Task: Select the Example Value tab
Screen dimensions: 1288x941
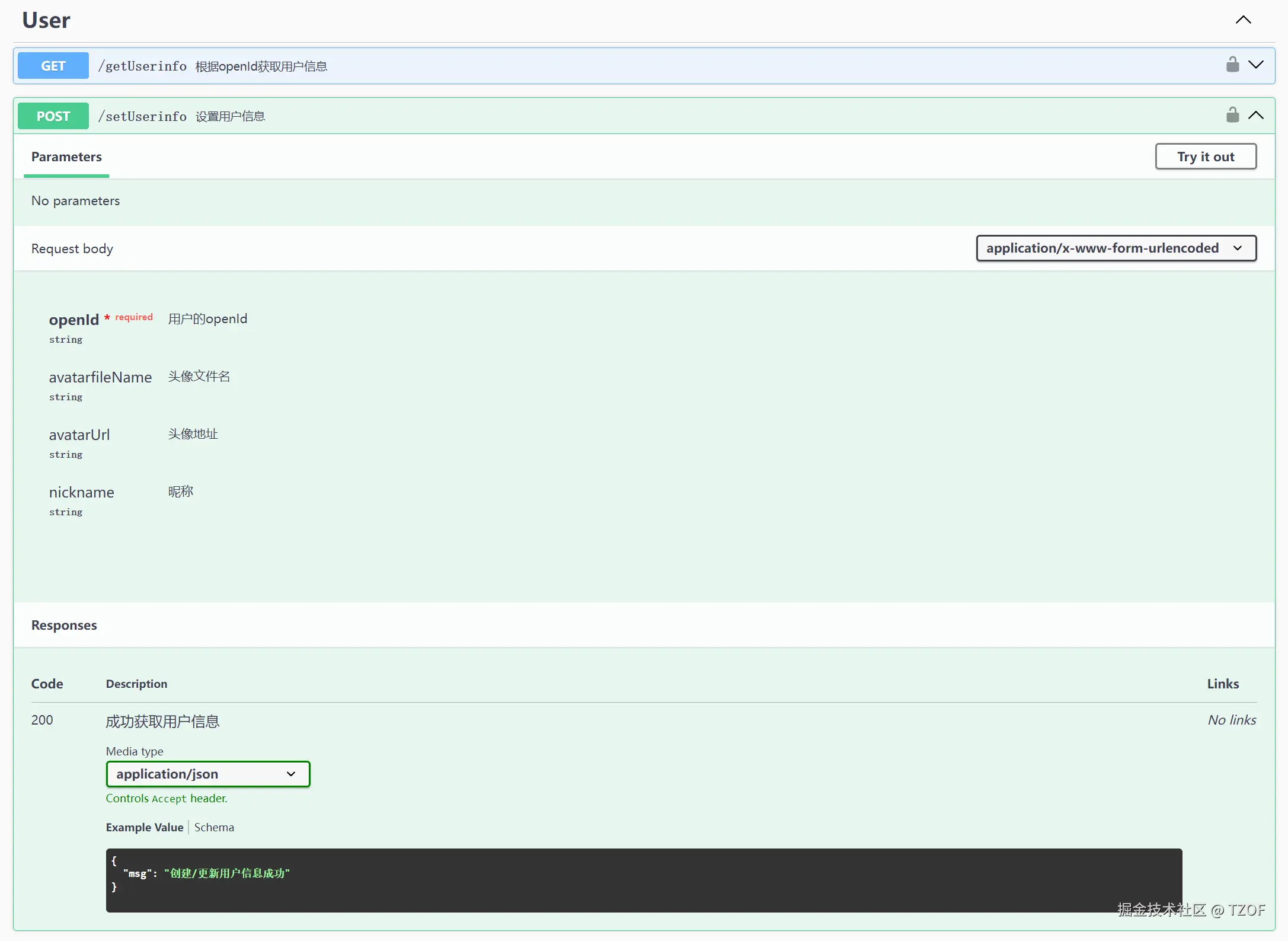Action: pos(145,827)
